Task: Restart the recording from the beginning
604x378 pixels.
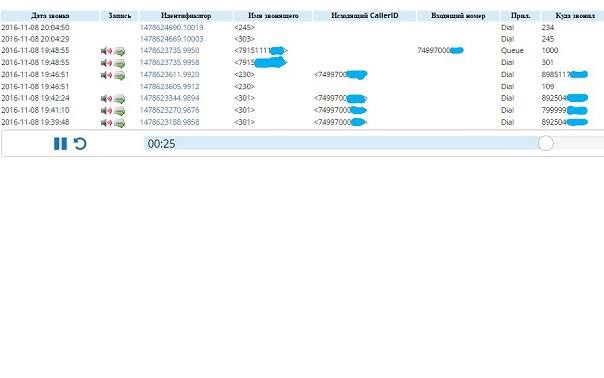Action: pos(80,144)
